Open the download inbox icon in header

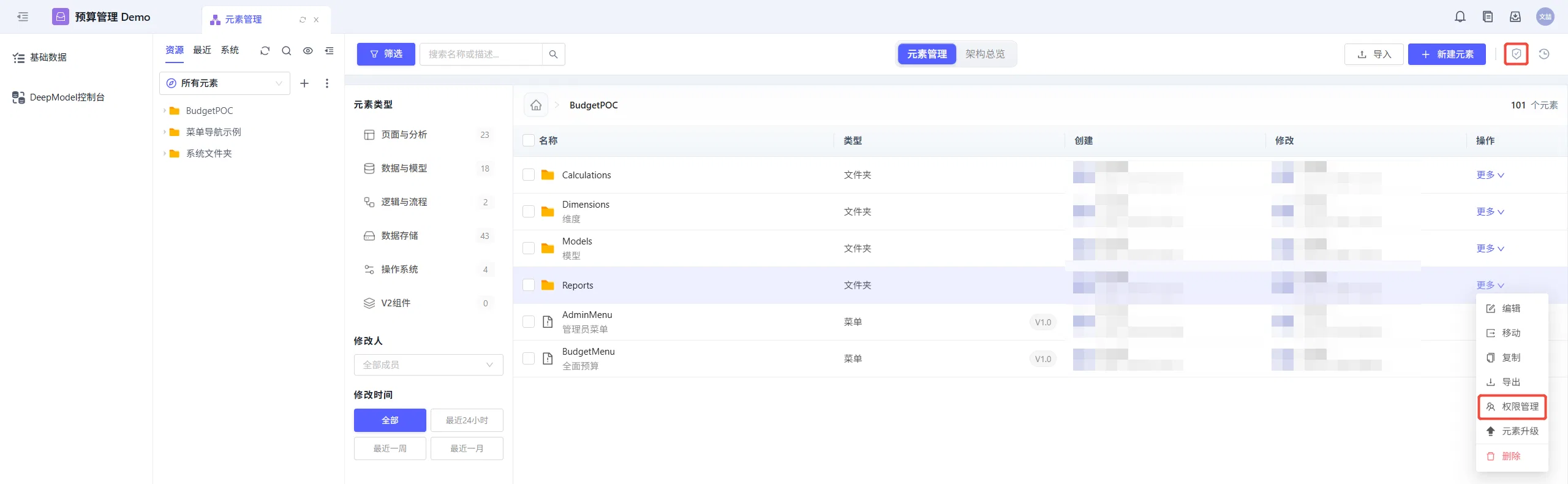click(1515, 17)
